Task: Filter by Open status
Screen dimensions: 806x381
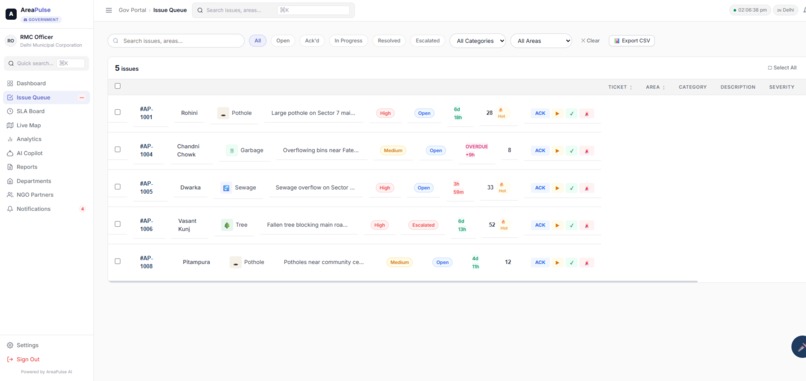Action: click(283, 41)
